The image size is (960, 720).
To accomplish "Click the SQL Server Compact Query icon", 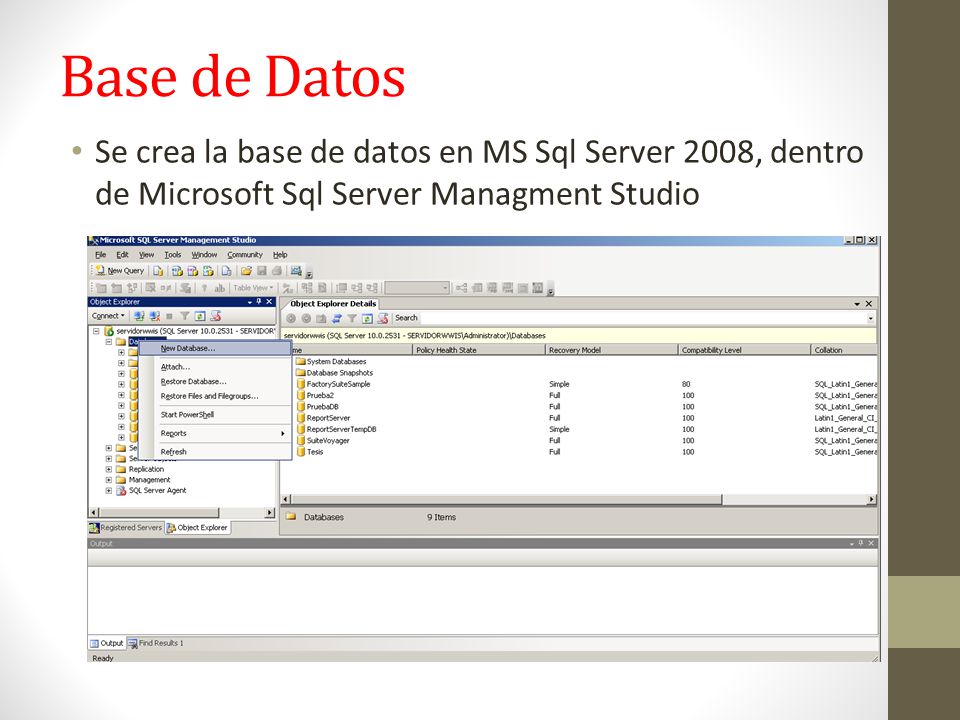I will (x=227, y=271).
